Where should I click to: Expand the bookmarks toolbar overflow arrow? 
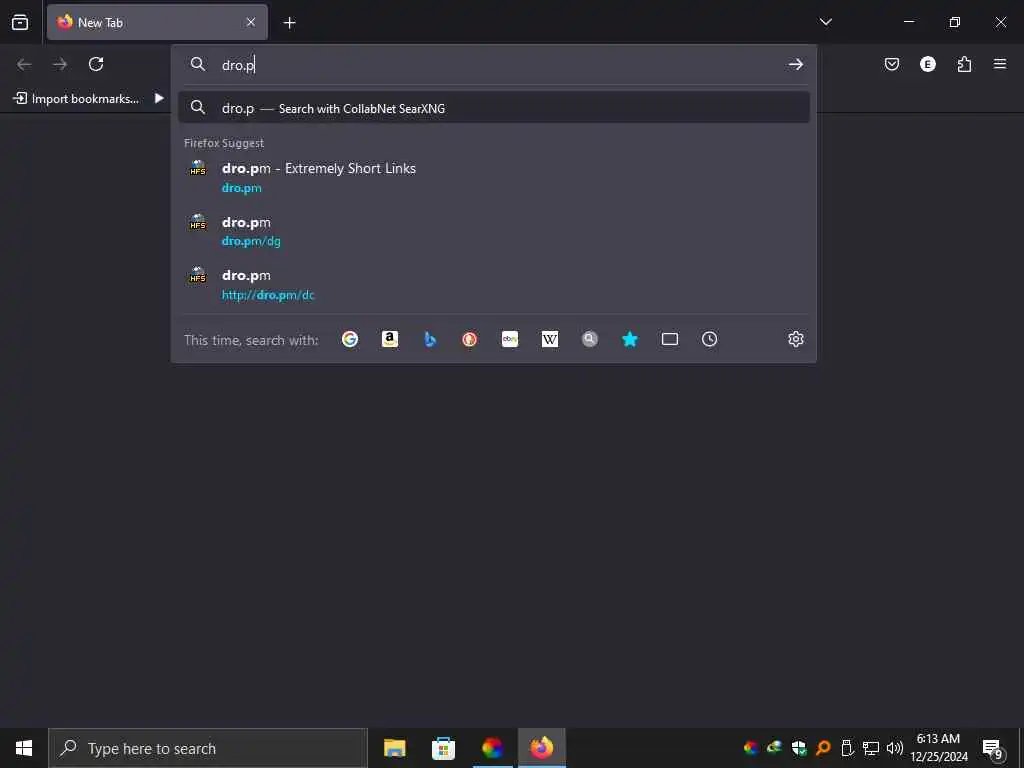159,99
